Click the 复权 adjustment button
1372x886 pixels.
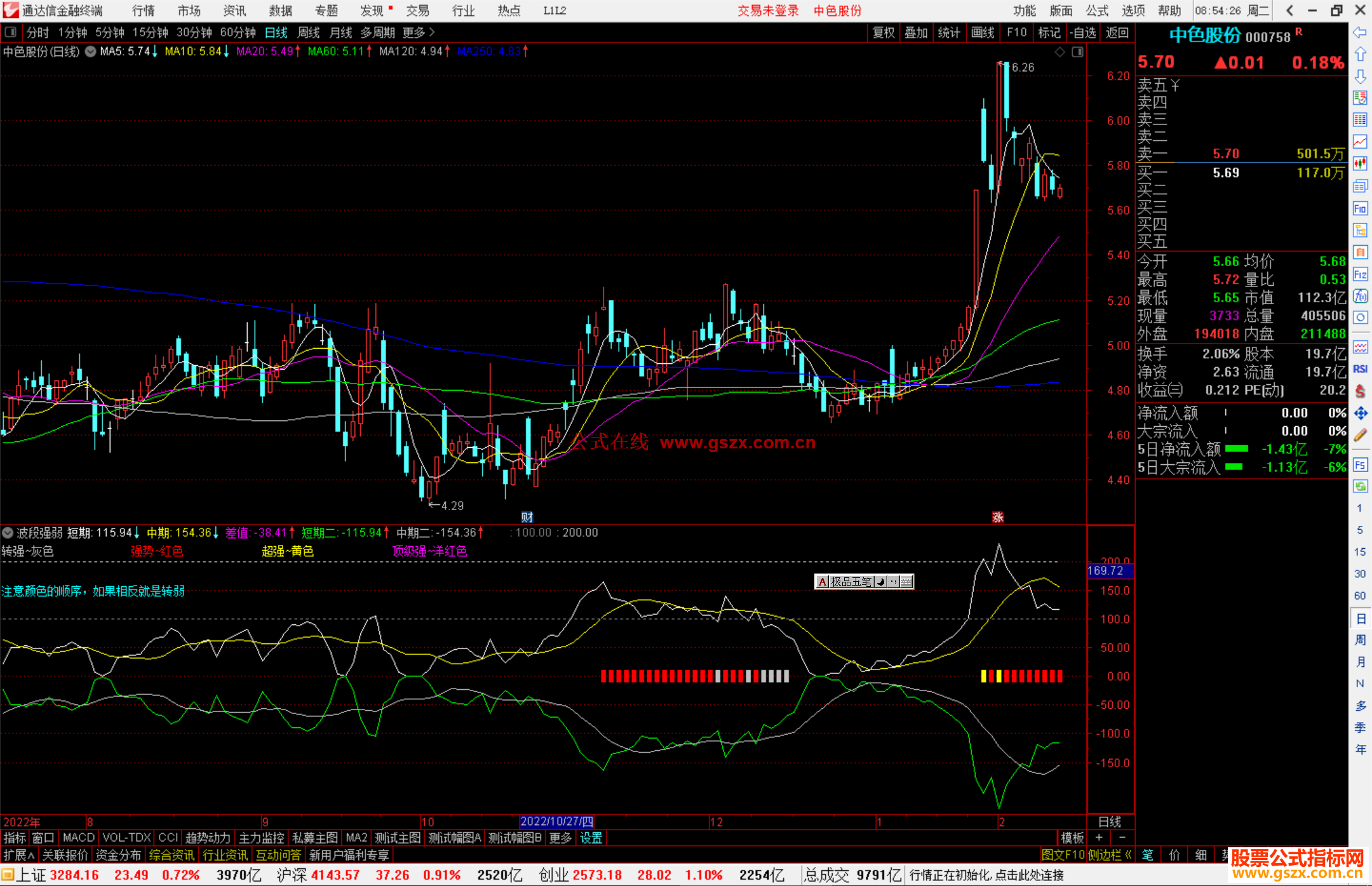884,32
